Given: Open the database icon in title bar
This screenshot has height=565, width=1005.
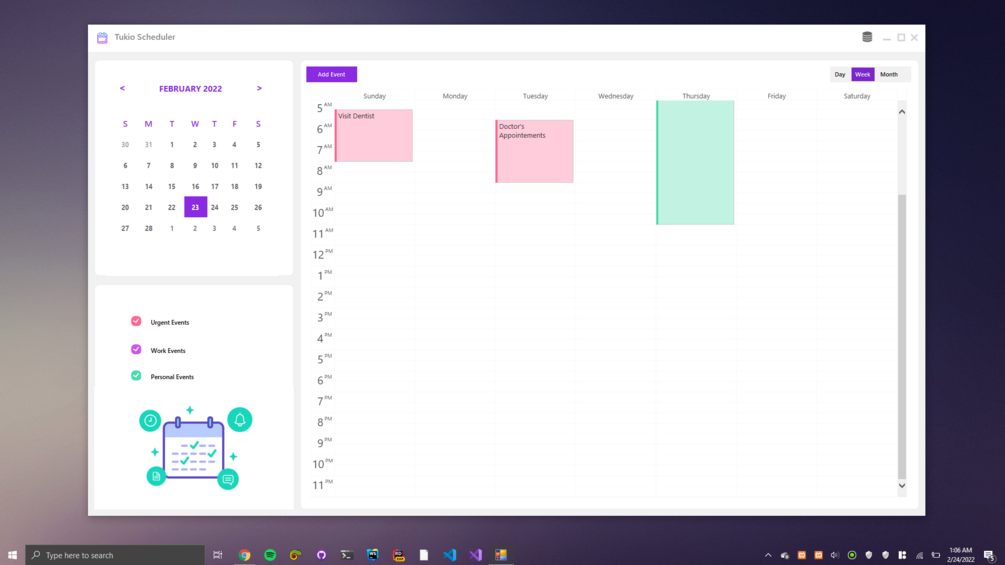Looking at the screenshot, I should pos(867,37).
